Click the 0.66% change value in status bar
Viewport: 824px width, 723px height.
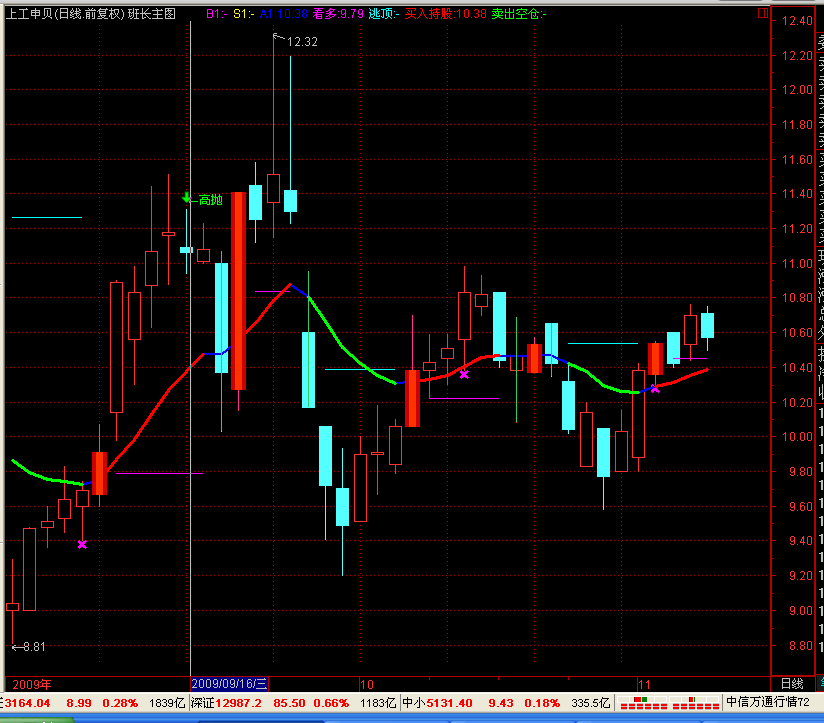(x=331, y=703)
